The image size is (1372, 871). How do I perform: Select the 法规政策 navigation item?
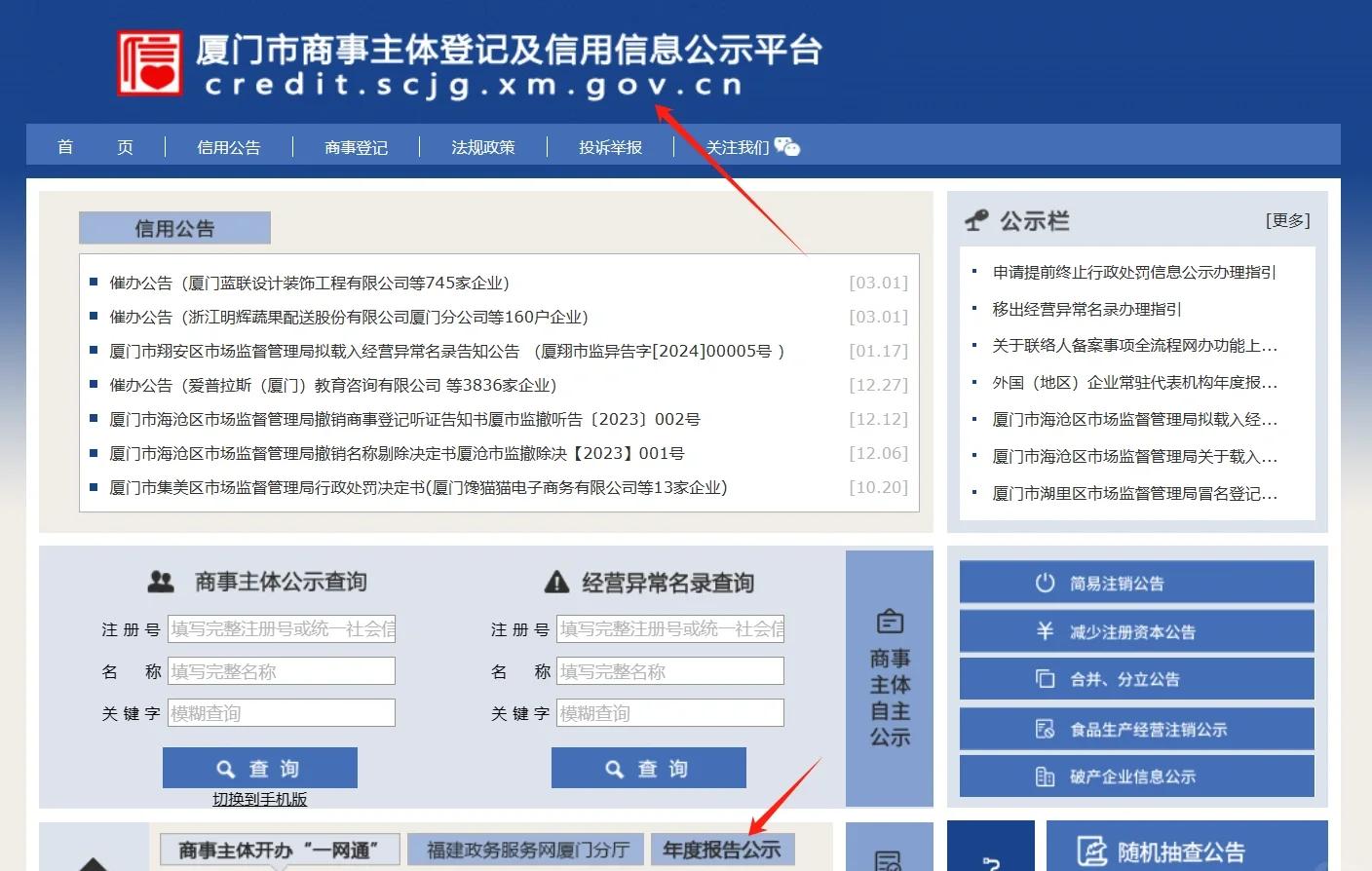tap(483, 147)
